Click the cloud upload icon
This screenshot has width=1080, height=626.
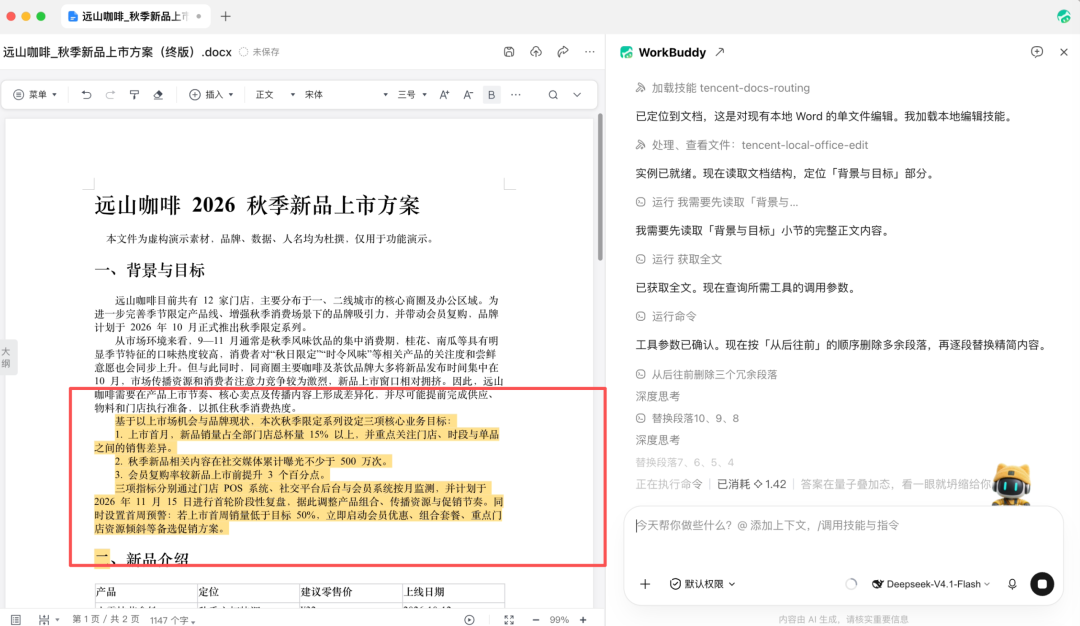pos(536,52)
